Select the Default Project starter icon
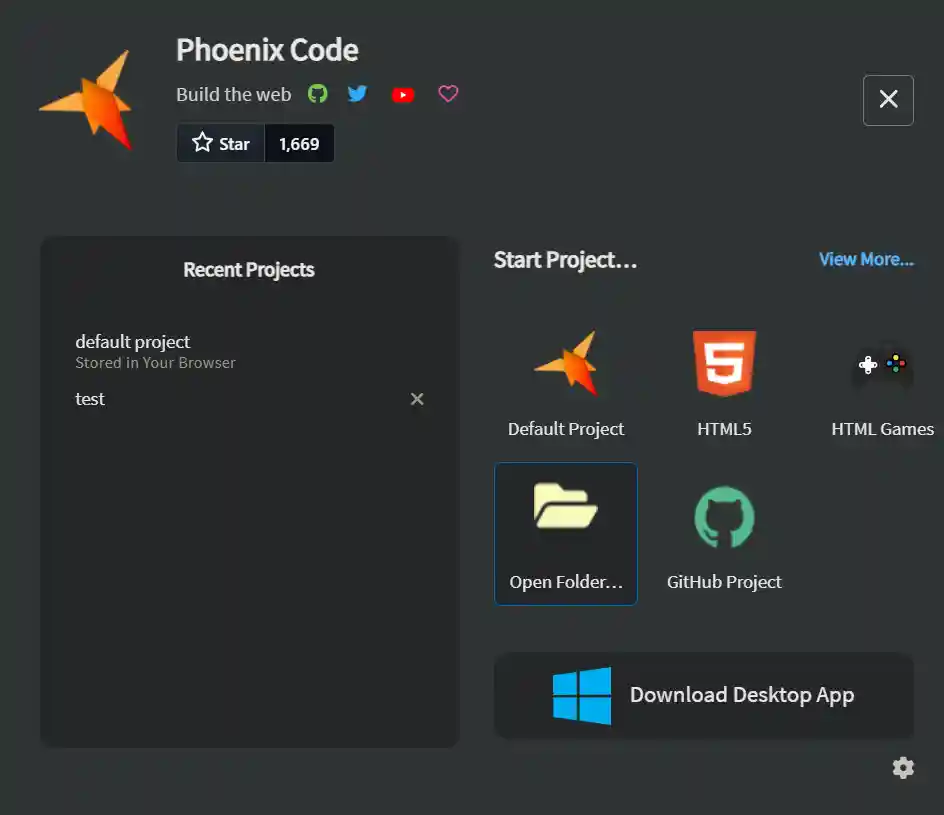Viewport: 944px width, 815px height. click(x=566, y=363)
